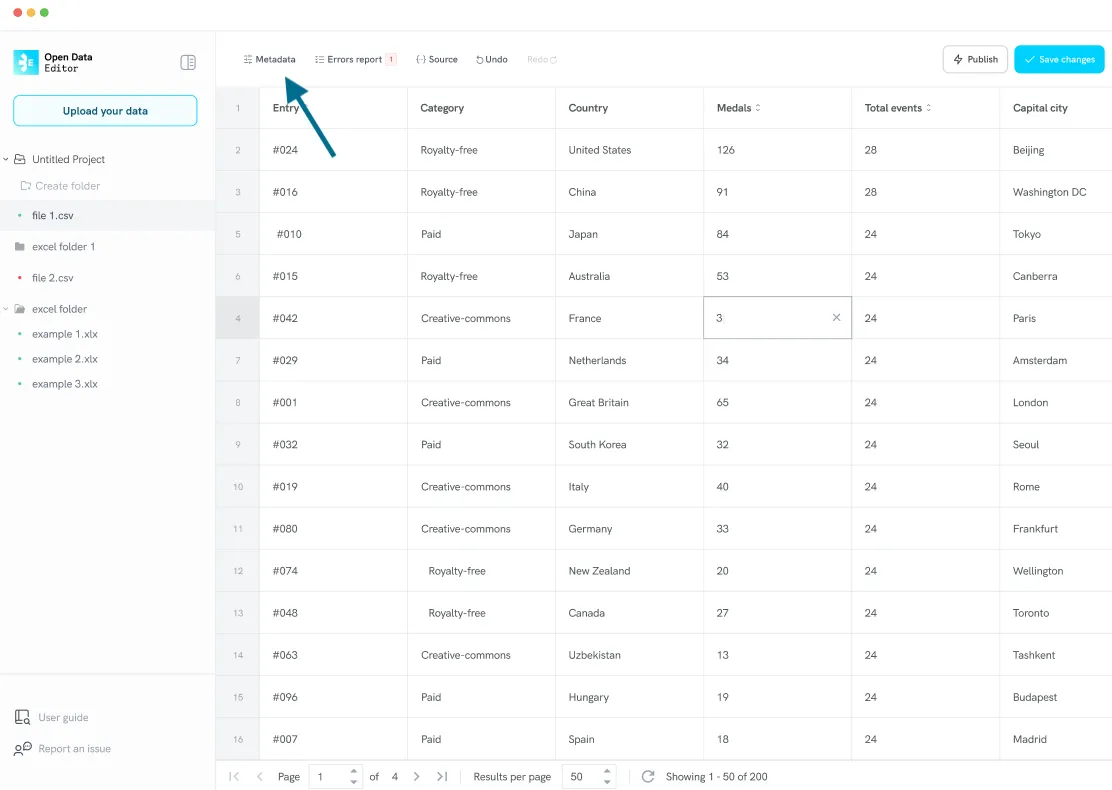Jump to the last page of results

click(441, 776)
